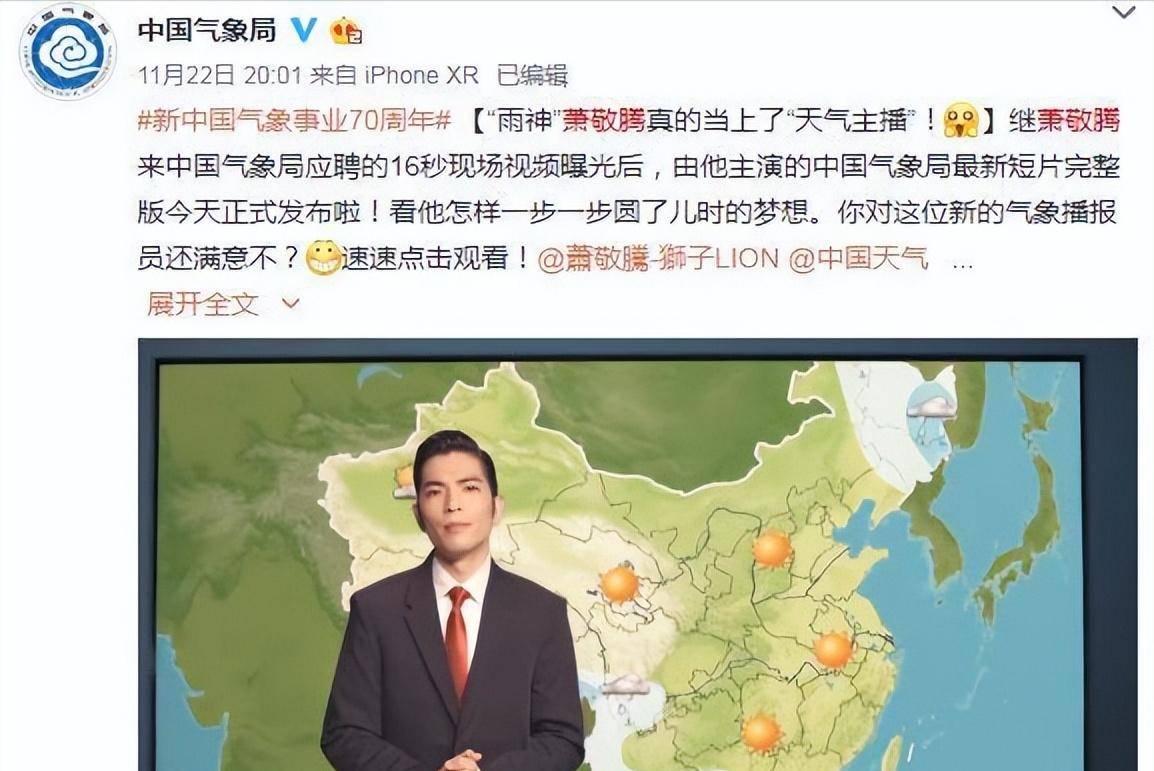Image resolution: width=1154 pixels, height=771 pixels.
Task: Click the 已编辑 edited label
Action: (532, 75)
